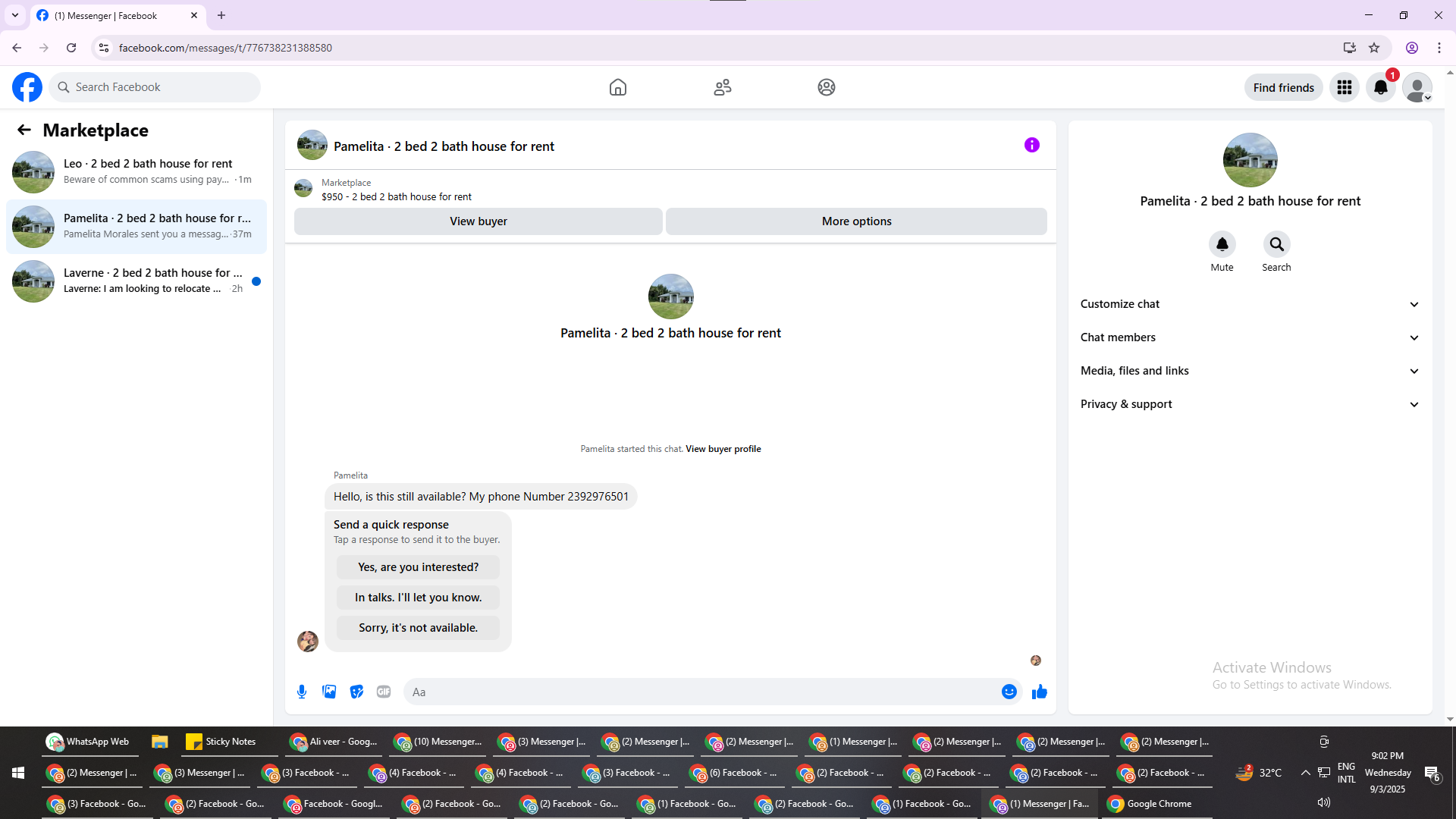Expand the Chat members section
The width and height of the screenshot is (1456, 819).
point(1250,337)
